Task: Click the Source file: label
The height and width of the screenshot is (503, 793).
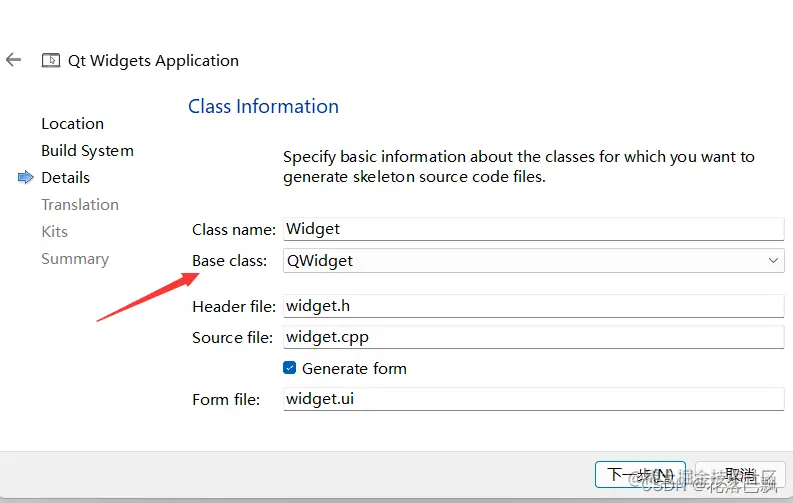Action: (233, 337)
